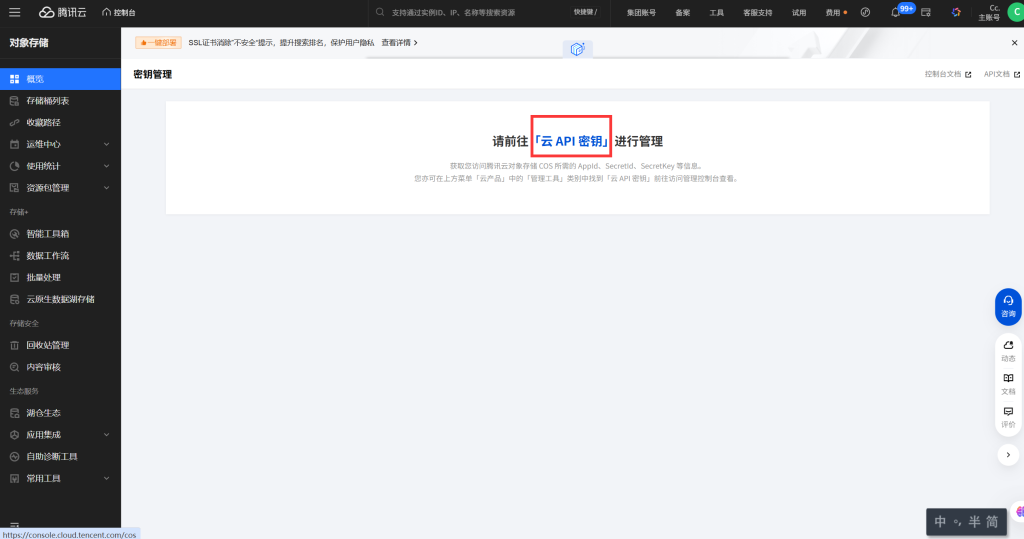Click the 中 input method indicator
1024x539 pixels.
[940, 522]
